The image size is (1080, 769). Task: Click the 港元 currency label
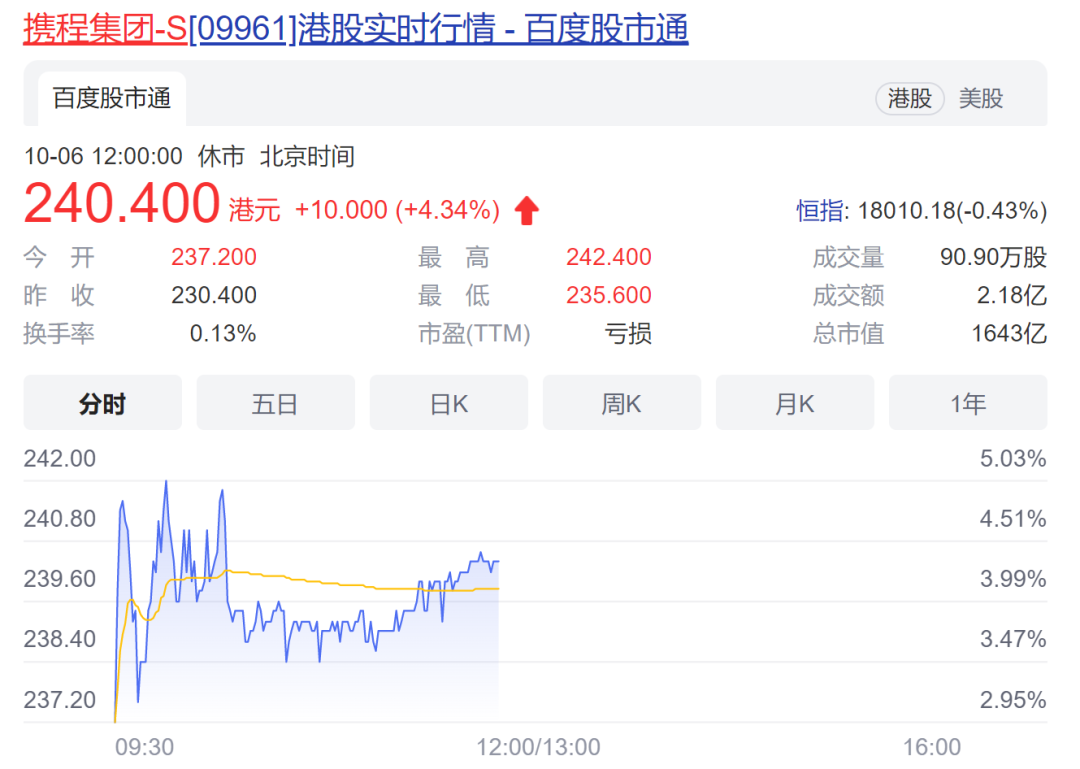pyautogui.click(x=254, y=210)
